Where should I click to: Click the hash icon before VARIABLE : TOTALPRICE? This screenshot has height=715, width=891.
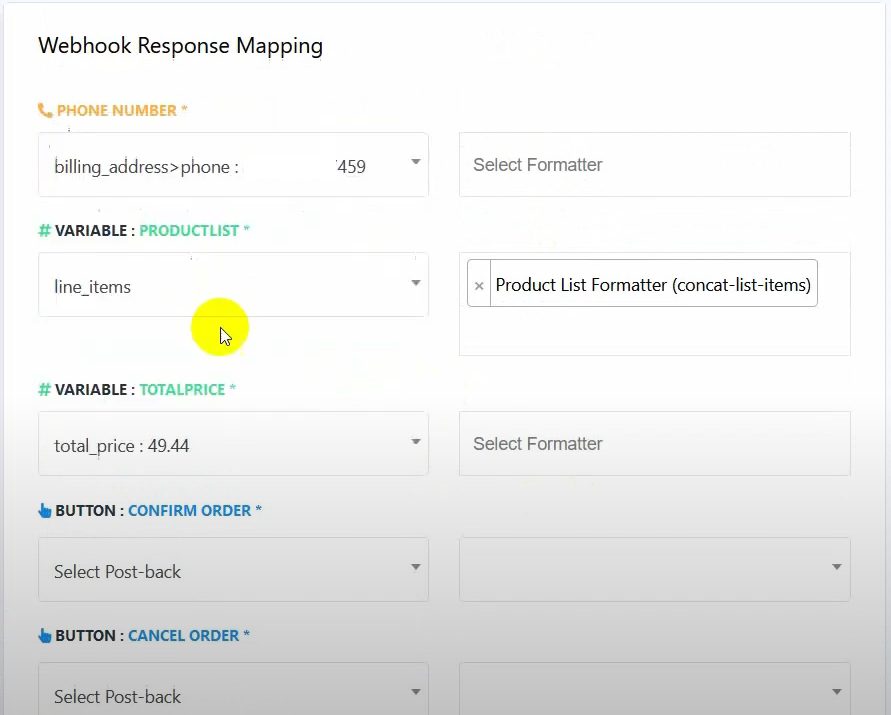coord(44,390)
